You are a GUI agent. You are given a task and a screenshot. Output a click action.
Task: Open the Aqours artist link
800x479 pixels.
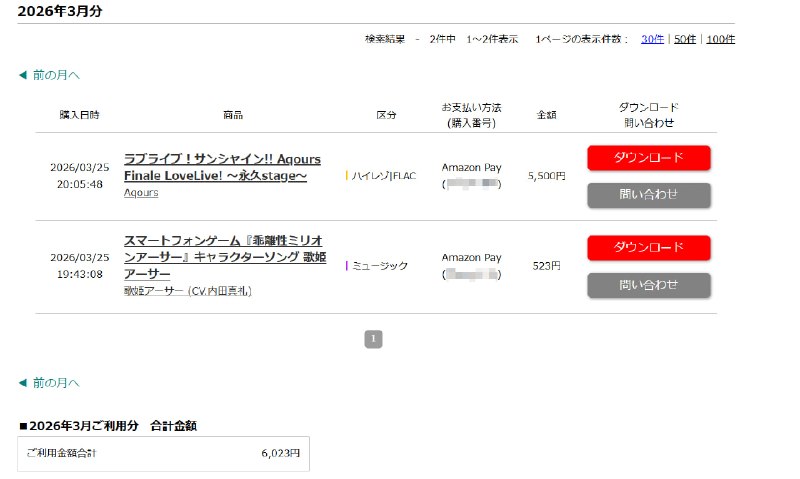[141, 192]
